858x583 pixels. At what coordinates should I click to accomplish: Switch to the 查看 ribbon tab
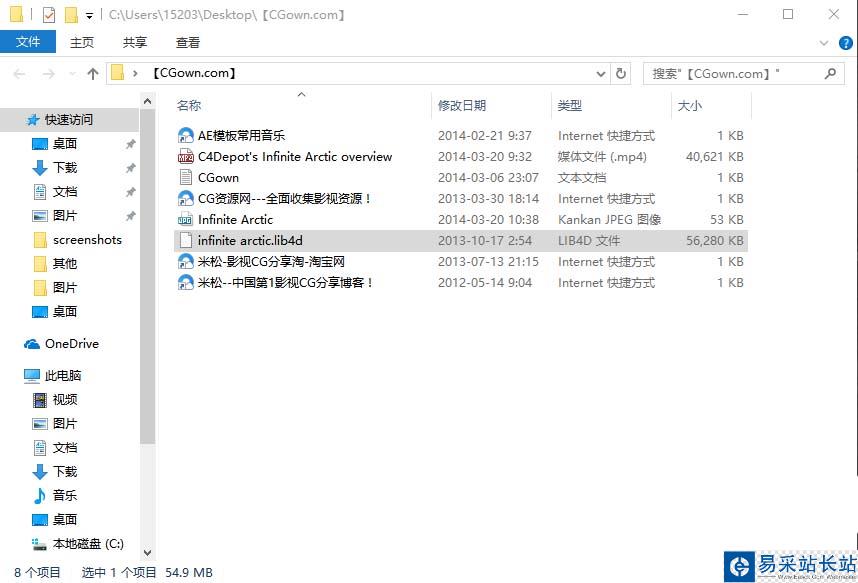click(x=188, y=42)
